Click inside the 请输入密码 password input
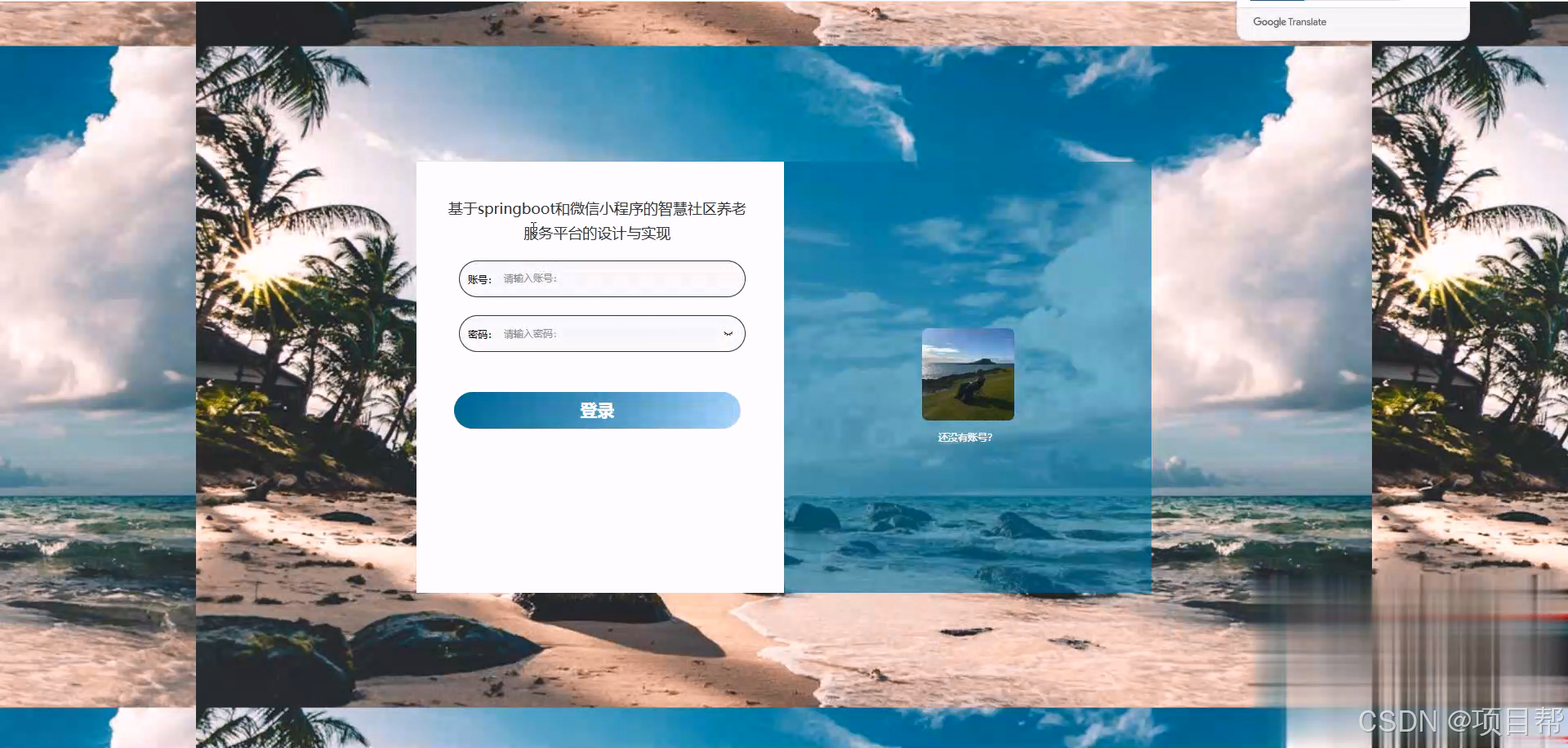 coord(604,333)
